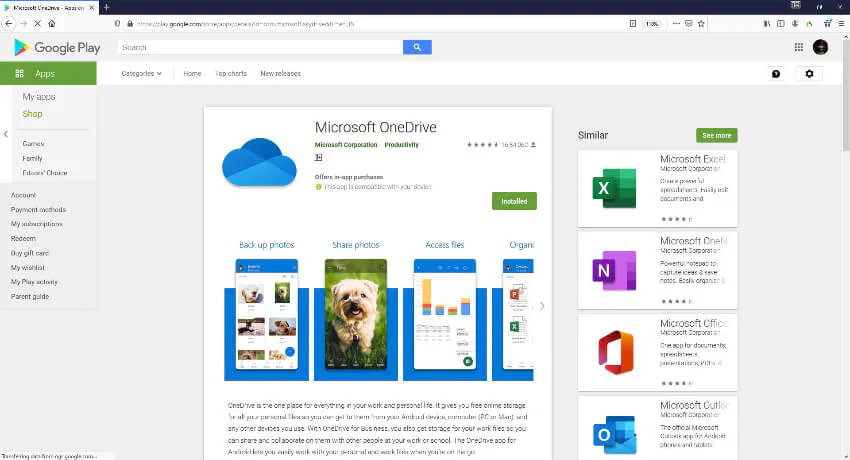Collapse the left sidebar arrow

6,134
